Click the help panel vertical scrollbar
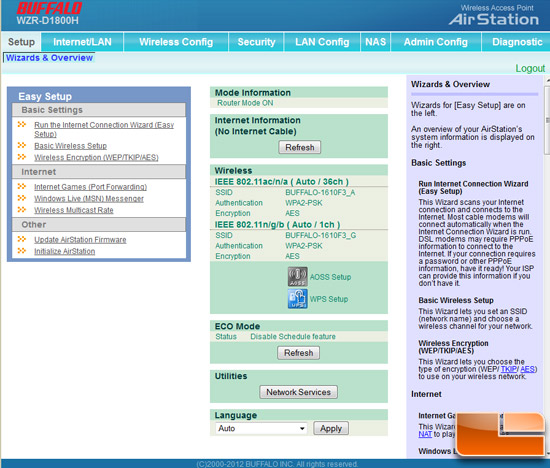 tap(548, 119)
